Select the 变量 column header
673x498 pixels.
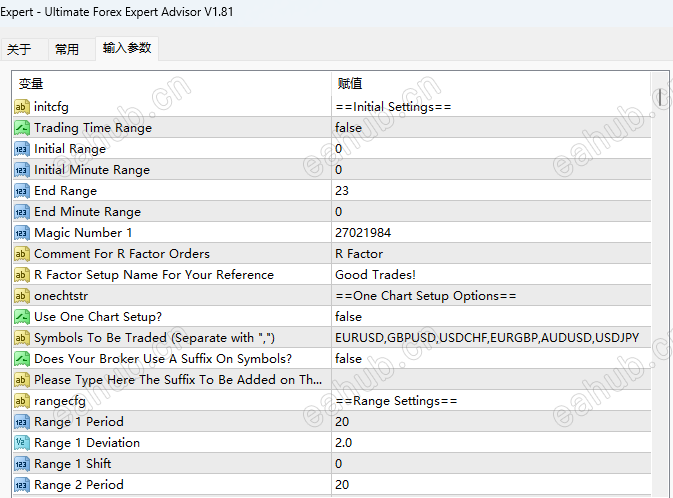pyautogui.click(x=172, y=84)
